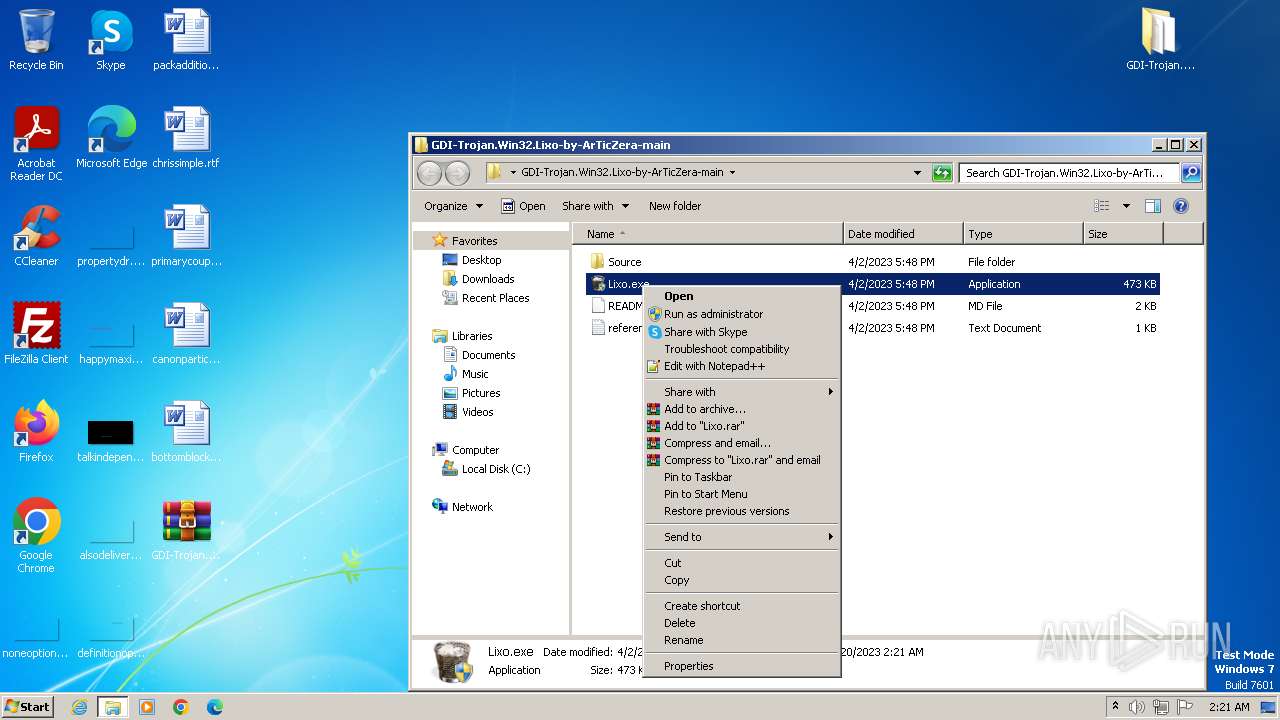
Task: Click the search folder input field
Action: pos(1069,173)
